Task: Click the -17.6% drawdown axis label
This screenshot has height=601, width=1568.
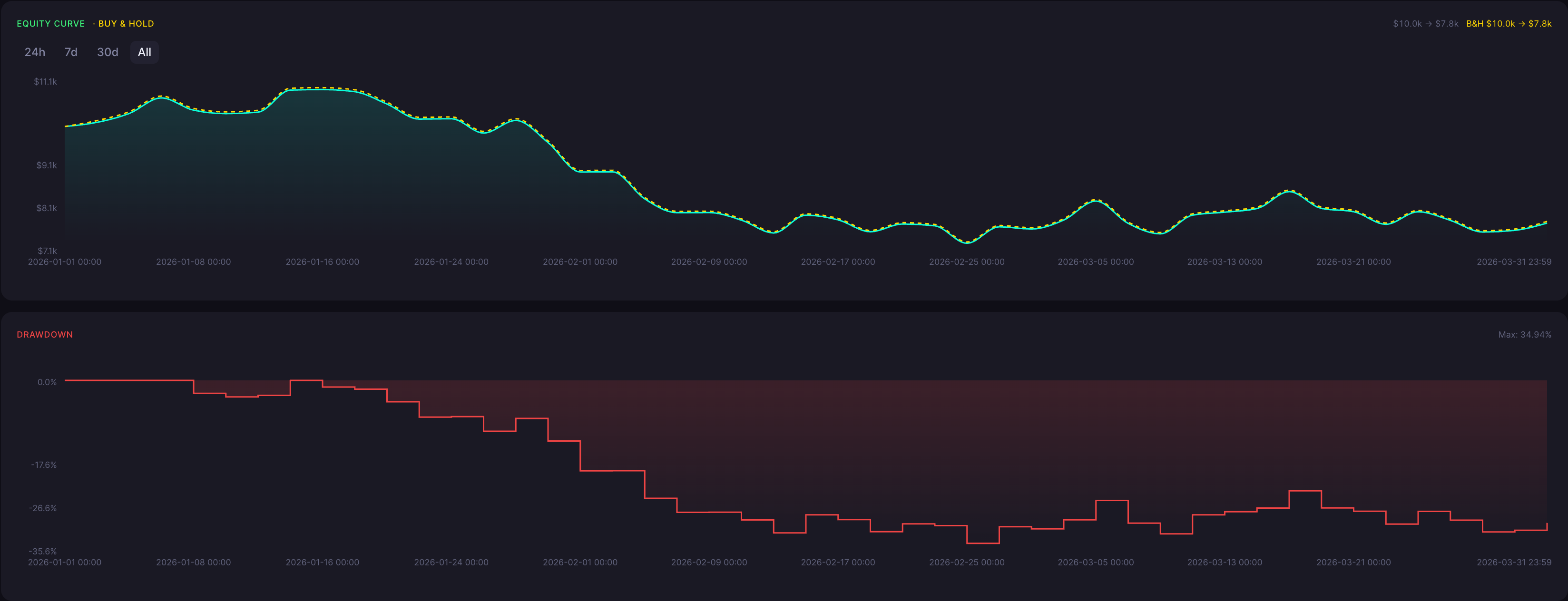Action: 44,465
